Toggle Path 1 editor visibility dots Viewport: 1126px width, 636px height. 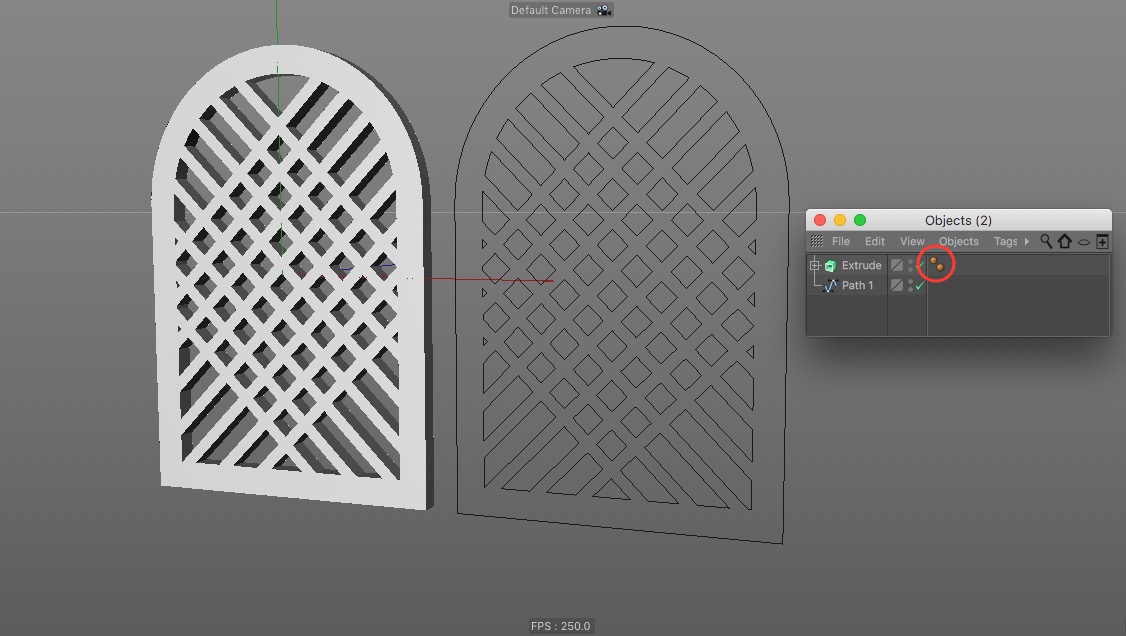[x=910, y=285]
